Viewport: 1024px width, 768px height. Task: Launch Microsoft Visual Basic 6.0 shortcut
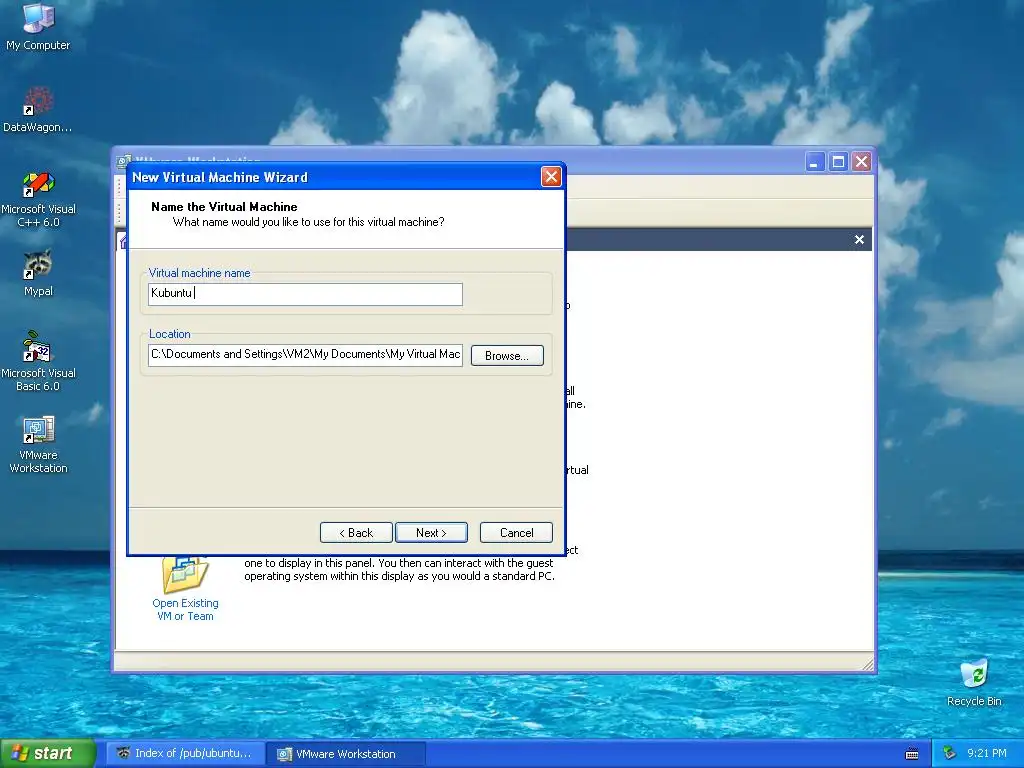[x=38, y=361]
